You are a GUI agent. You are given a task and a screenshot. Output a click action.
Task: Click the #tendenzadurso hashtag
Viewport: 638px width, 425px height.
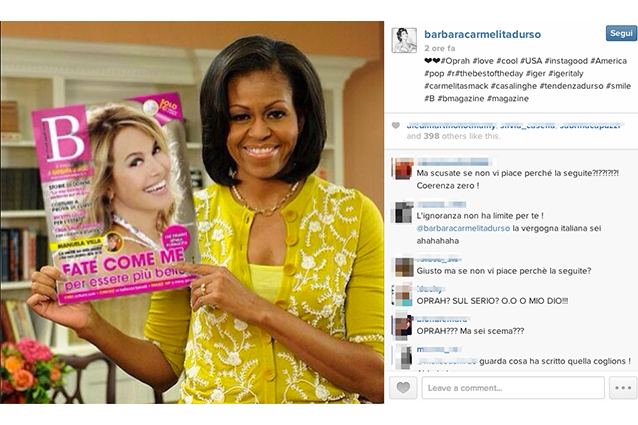(571, 86)
